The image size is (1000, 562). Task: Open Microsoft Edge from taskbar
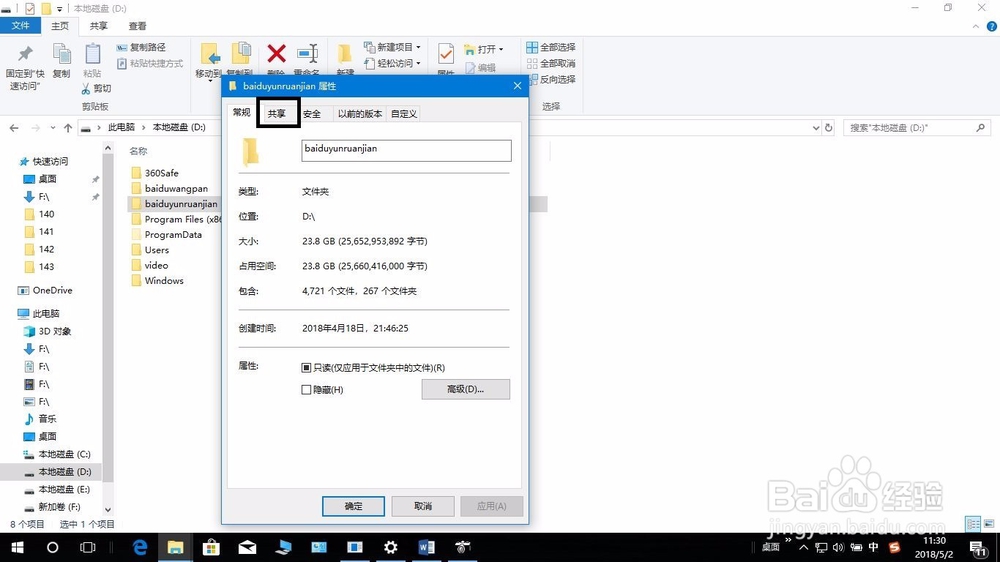point(140,547)
